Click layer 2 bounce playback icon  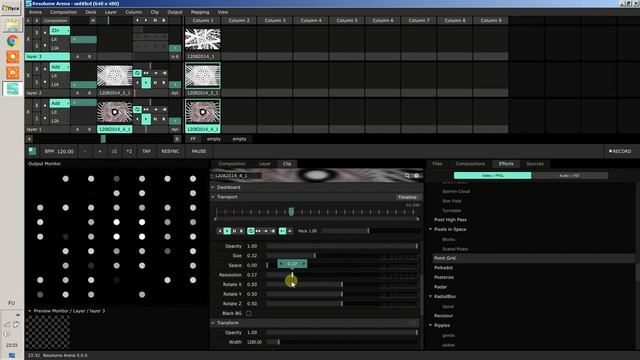click(x=146, y=73)
